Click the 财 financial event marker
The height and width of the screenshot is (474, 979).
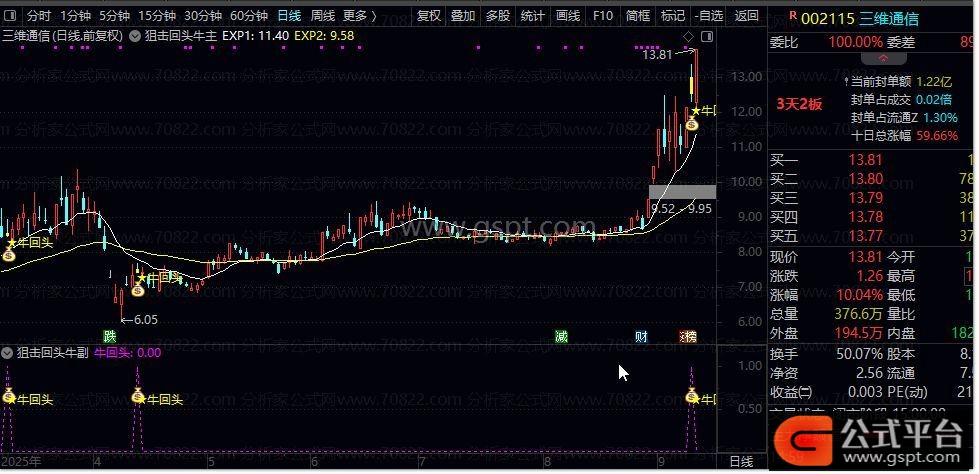tap(640, 335)
